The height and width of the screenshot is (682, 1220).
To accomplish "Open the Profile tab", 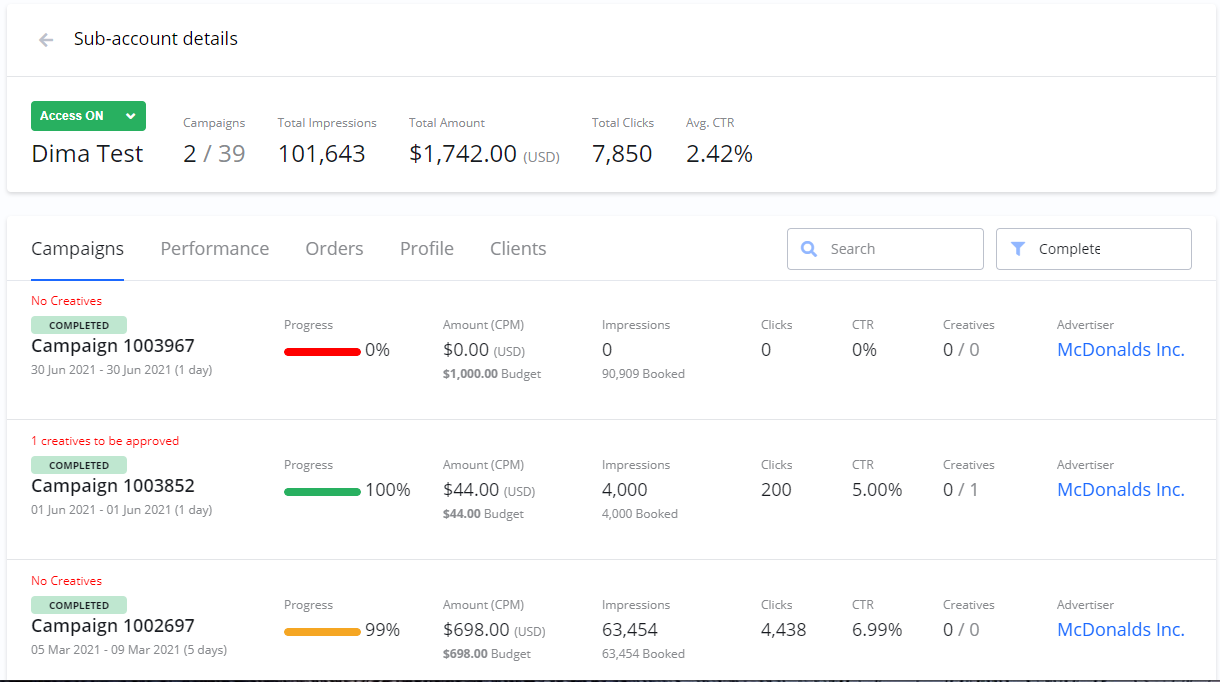I will (x=427, y=249).
